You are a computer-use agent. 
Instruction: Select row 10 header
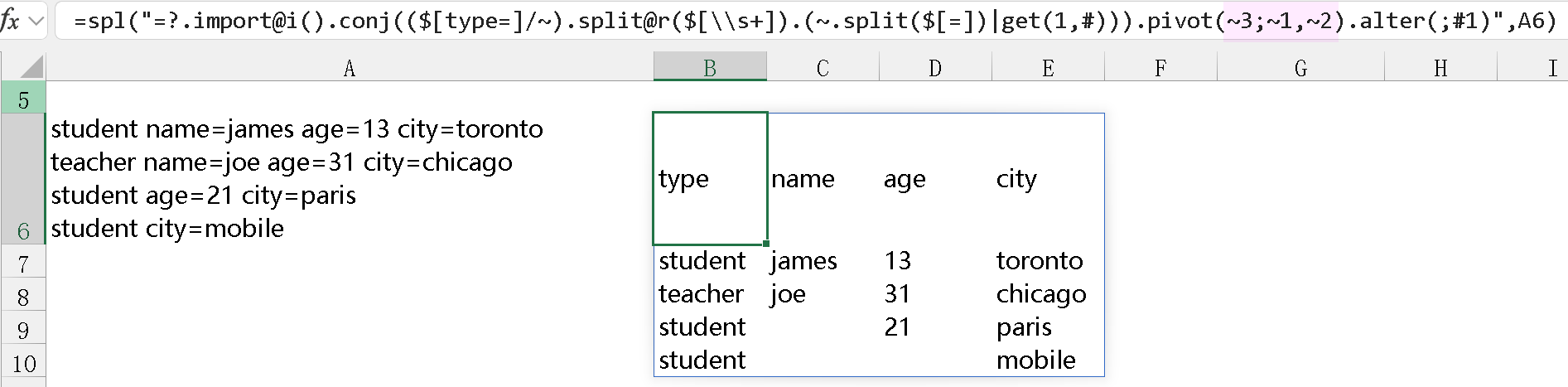point(23,364)
